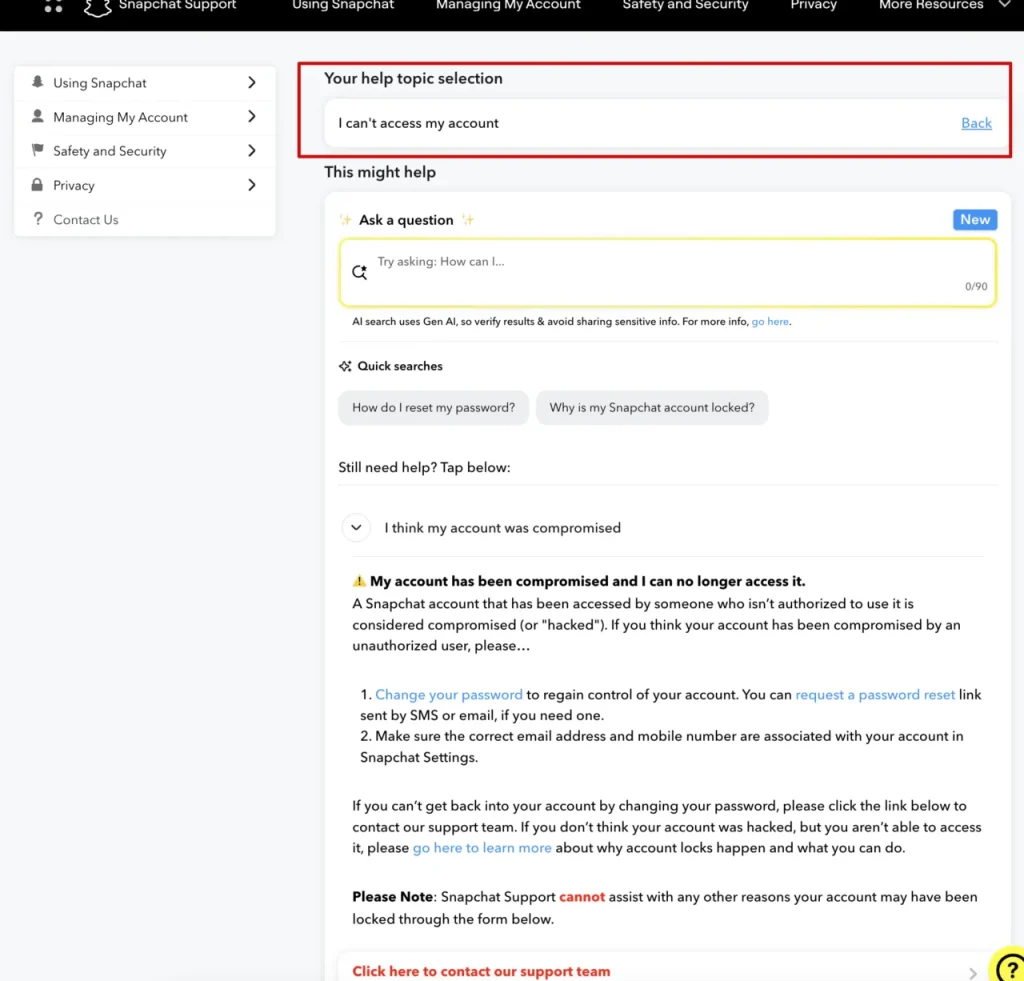The width and height of the screenshot is (1024, 981).
Task: Click the Quick searches label
Action: click(400, 366)
